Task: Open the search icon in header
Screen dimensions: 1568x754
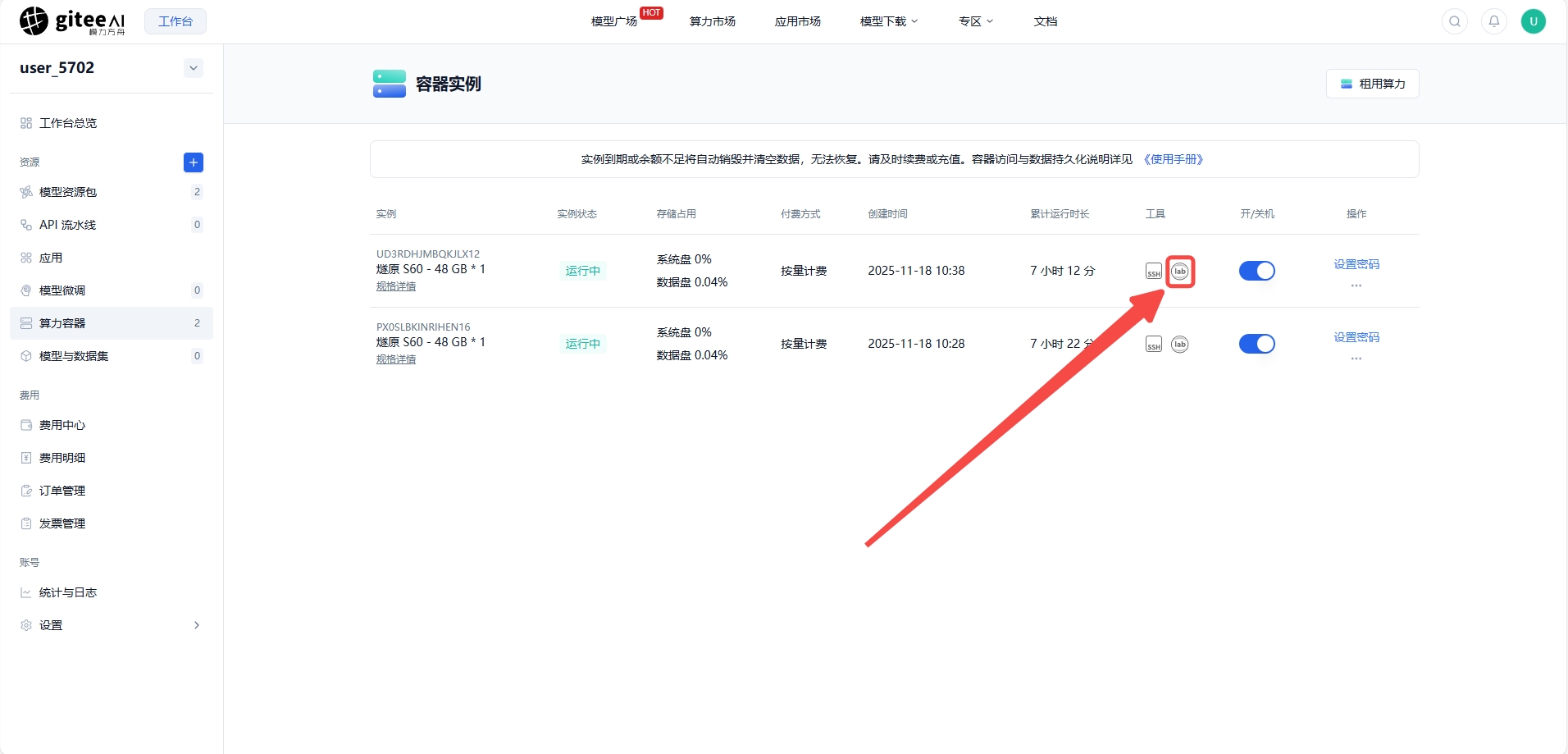Action: 1455,21
